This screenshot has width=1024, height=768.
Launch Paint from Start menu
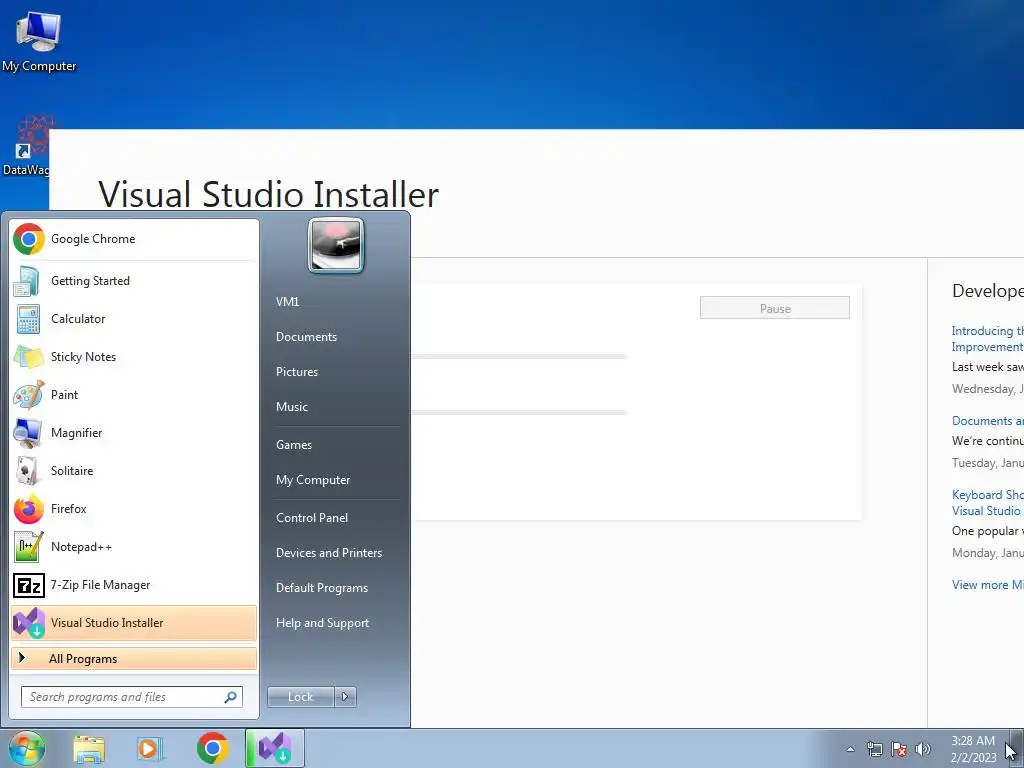tap(133, 394)
